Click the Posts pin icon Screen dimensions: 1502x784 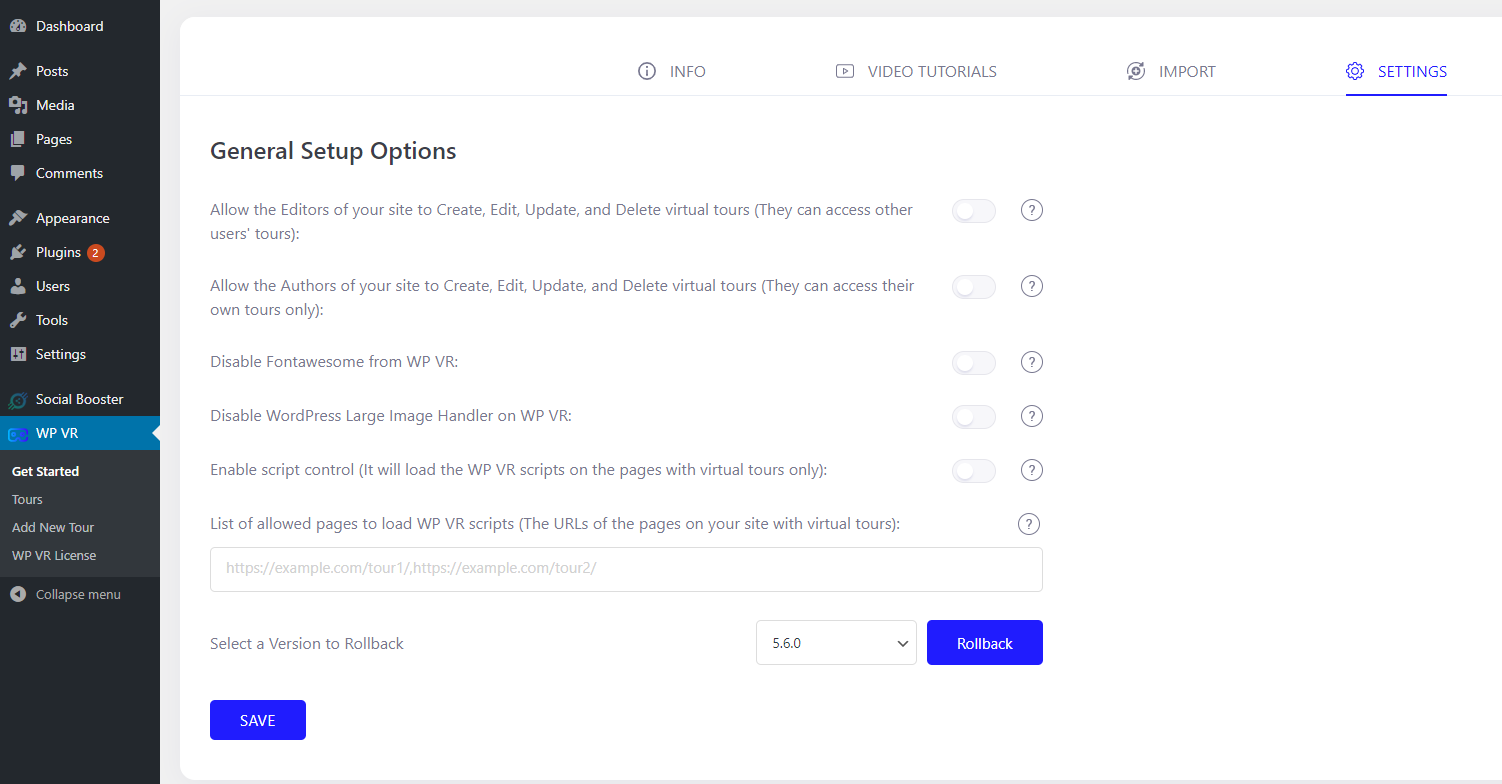coord(18,71)
